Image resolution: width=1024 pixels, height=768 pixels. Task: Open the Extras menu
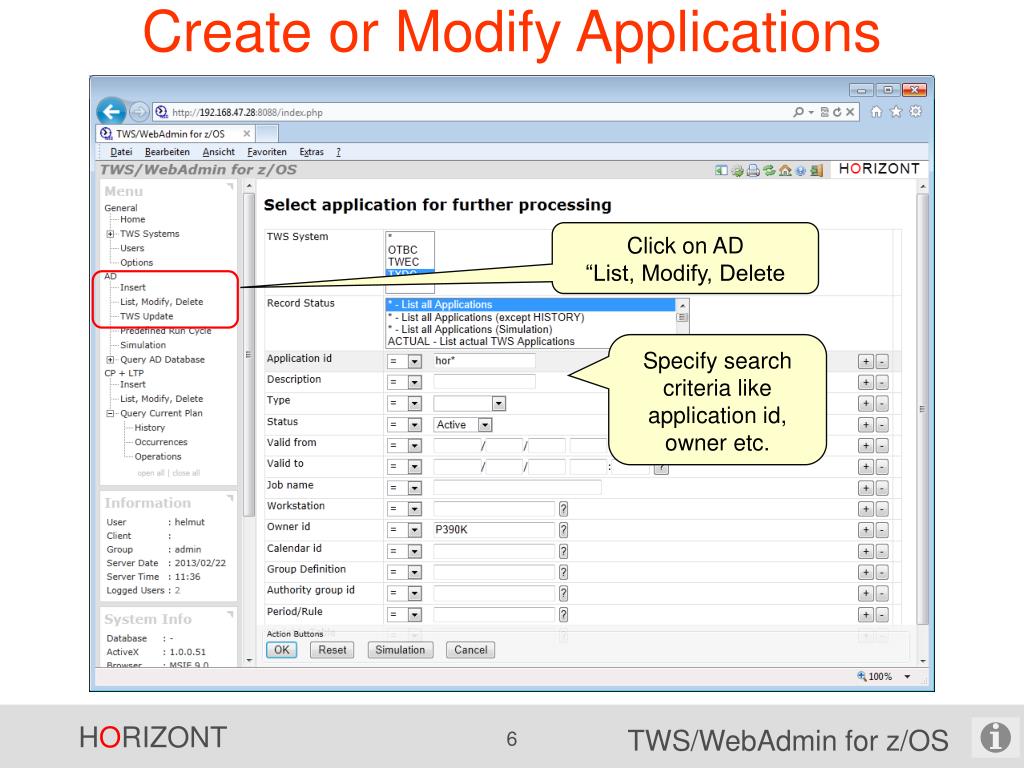[x=312, y=152]
